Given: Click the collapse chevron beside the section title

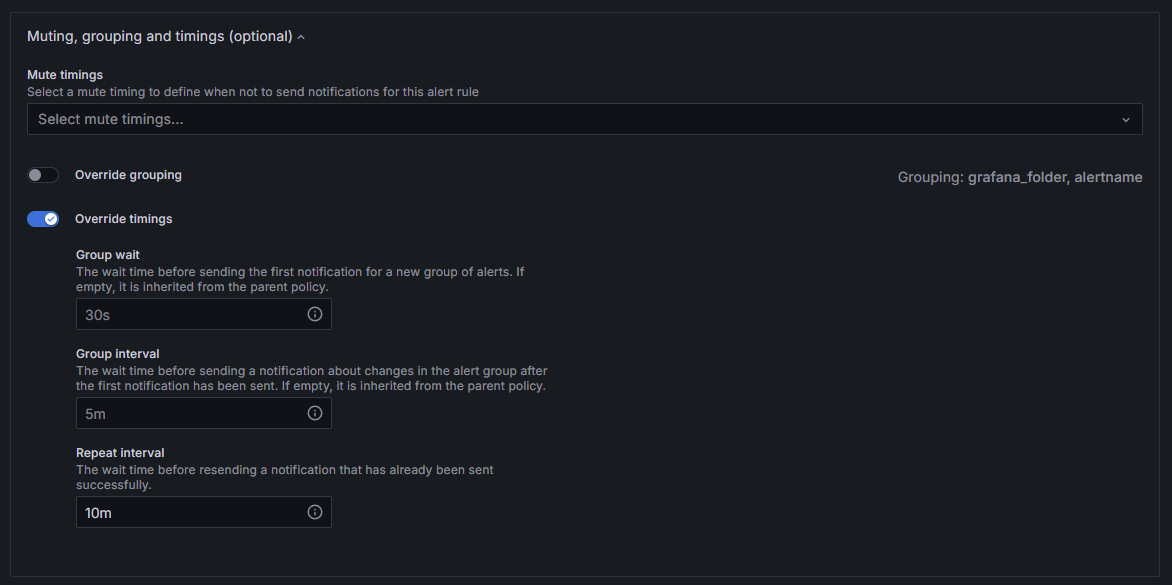Looking at the screenshot, I should click(x=300, y=37).
